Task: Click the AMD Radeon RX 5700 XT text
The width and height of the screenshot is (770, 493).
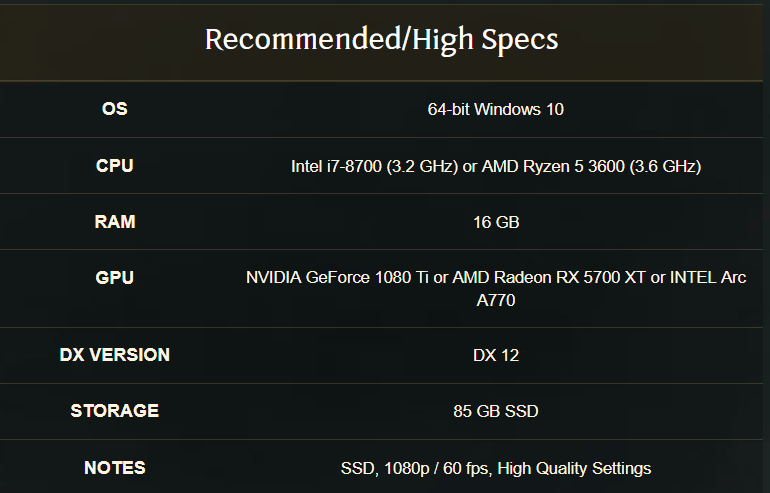Action: [549, 277]
